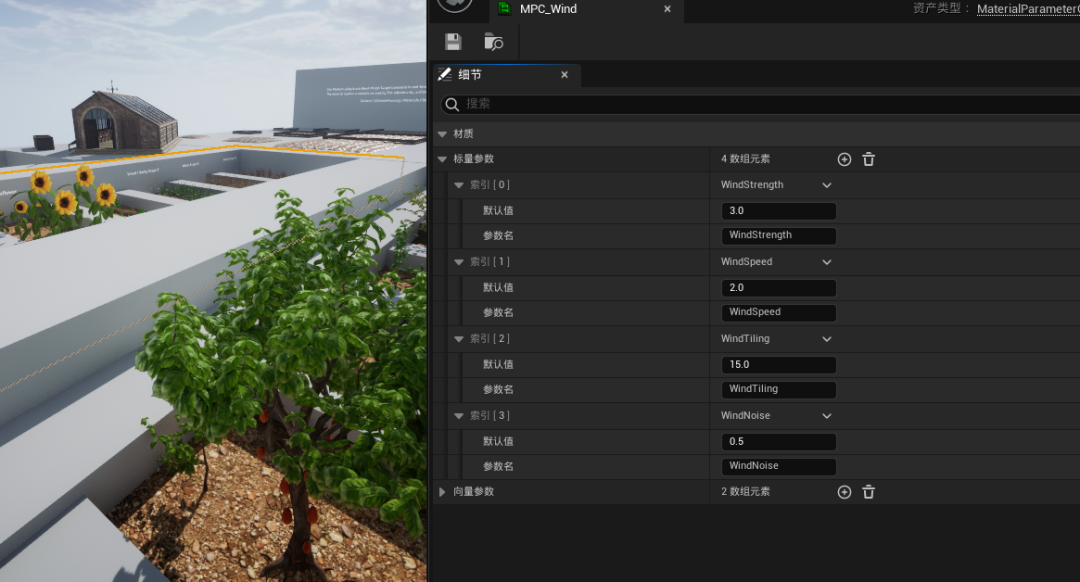1080x582 pixels.
Task: Collapse 索引 [0] entry
Action: [459, 185]
